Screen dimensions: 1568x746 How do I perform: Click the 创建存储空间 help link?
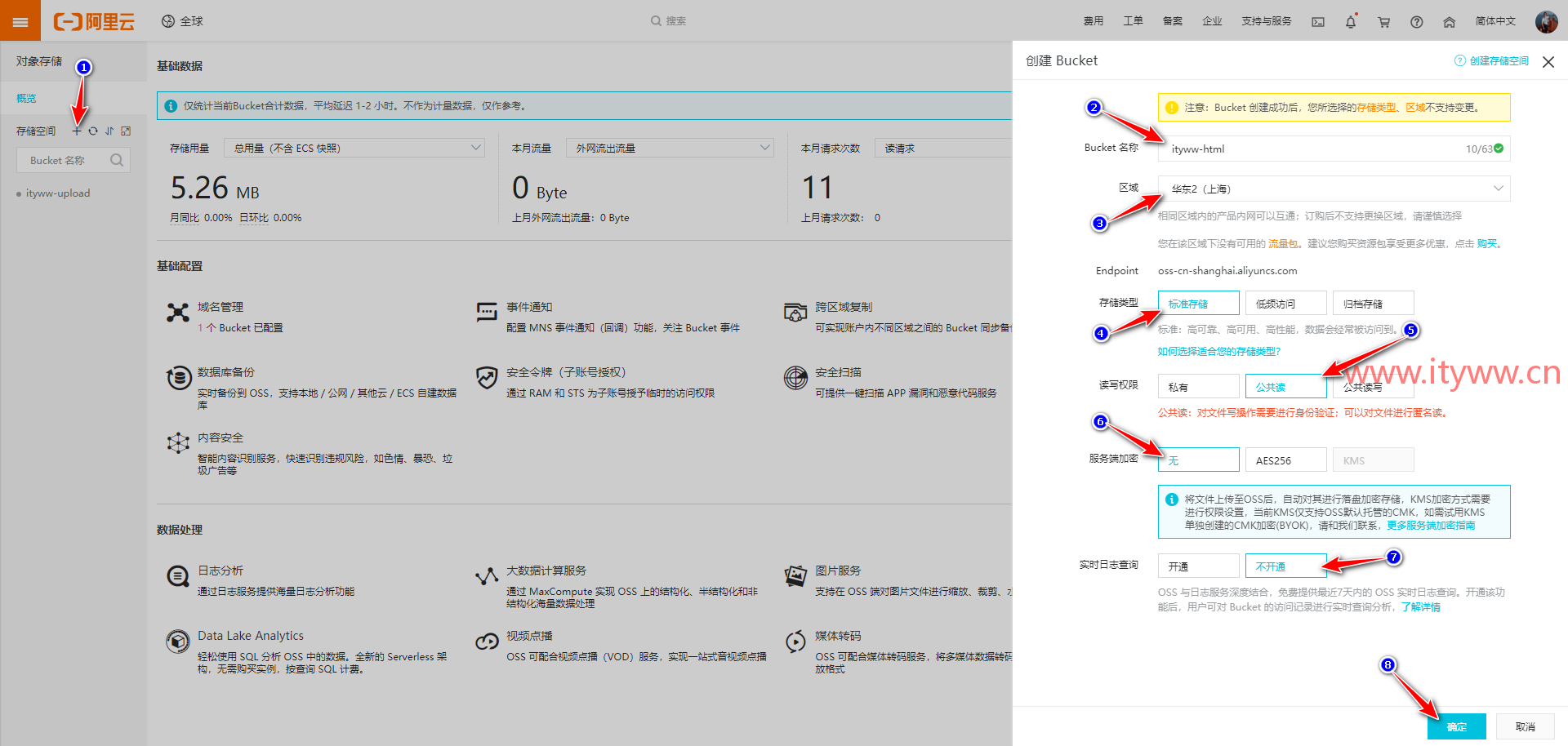(x=1491, y=61)
